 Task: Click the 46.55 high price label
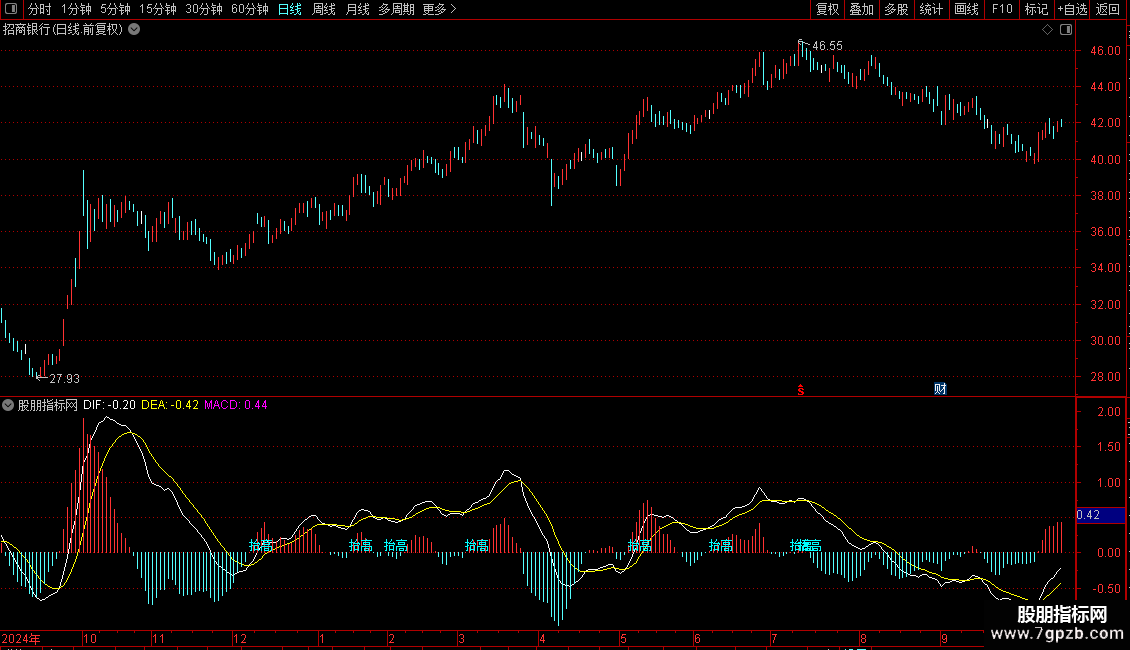pos(827,46)
